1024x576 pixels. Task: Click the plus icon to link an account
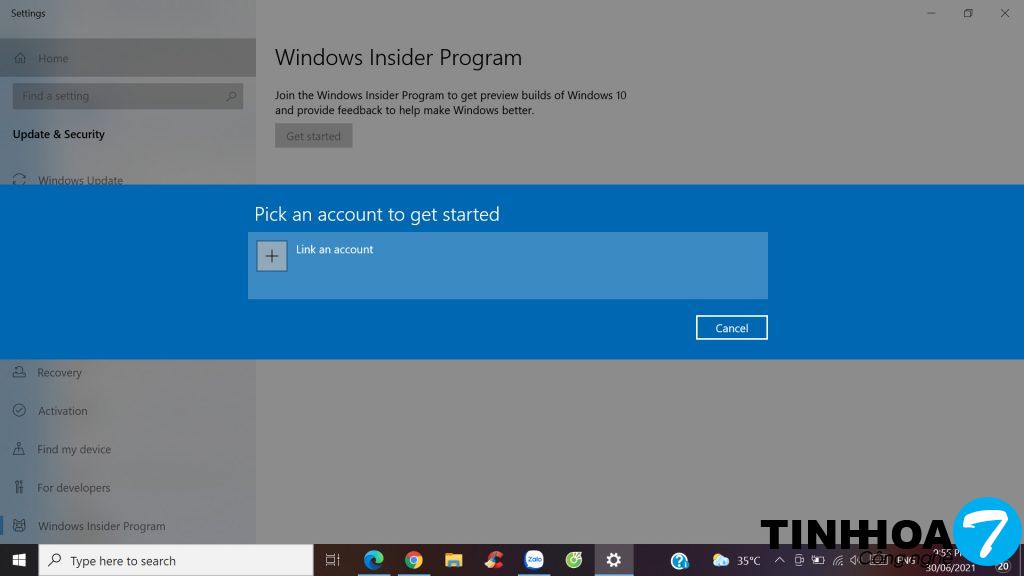[x=271, y=256]
